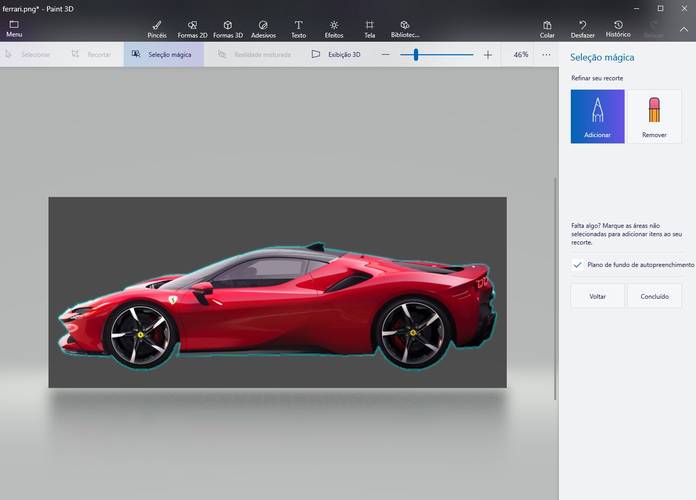This screenshot has height=500, width=696.
Task: Click the ferrari.png Paint 3D title
Action: point(38,9)
